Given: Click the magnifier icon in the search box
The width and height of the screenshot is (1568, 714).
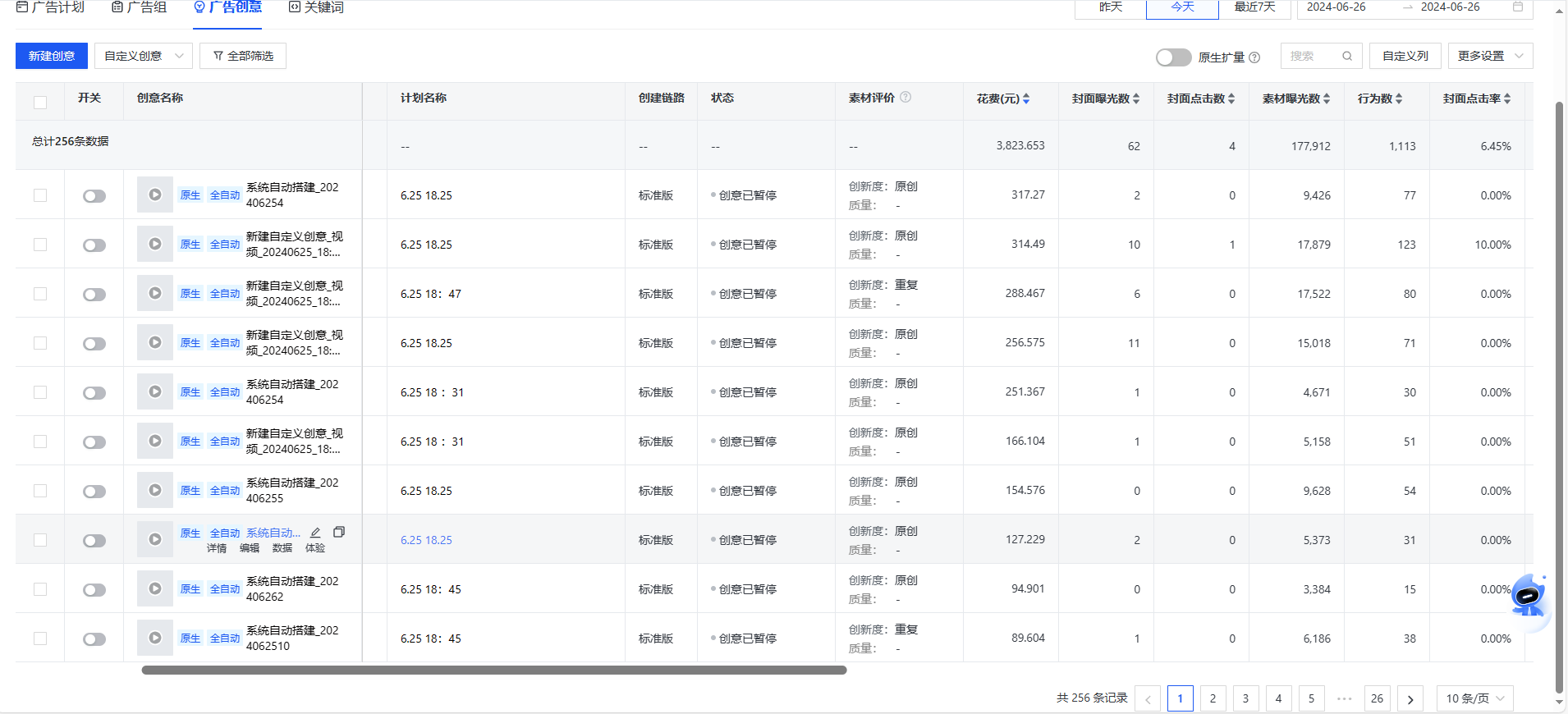Looking at the screenshot, I should (x=1347, y=56).
